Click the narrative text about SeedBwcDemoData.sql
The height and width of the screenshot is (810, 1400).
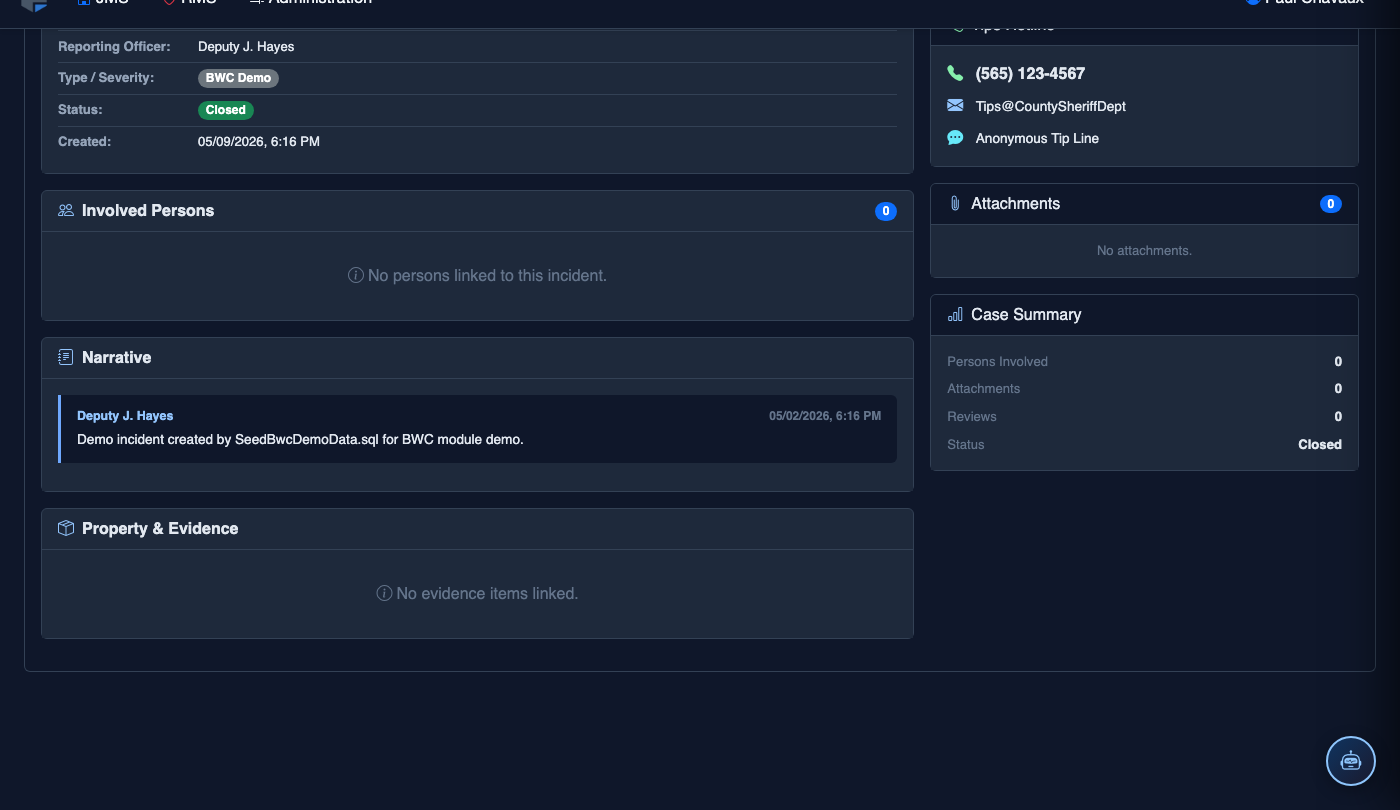click(x=300, y=439)
